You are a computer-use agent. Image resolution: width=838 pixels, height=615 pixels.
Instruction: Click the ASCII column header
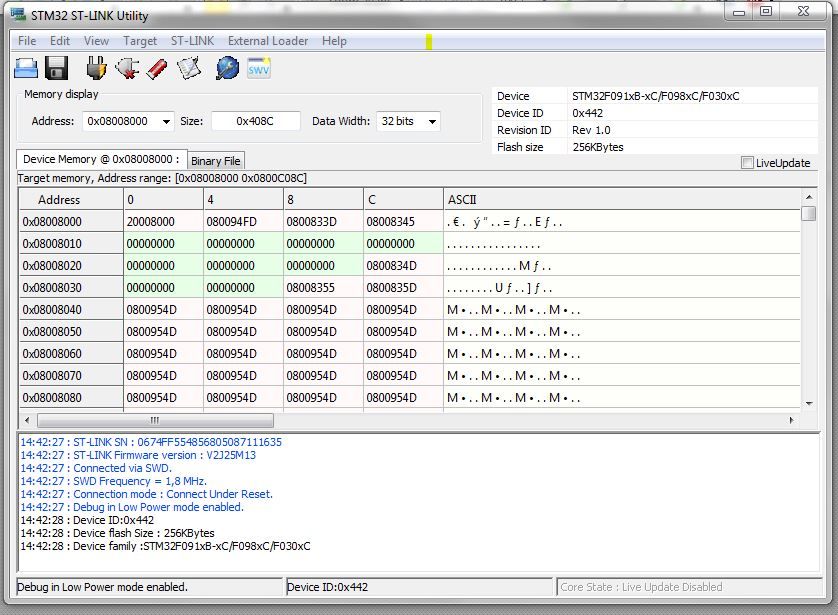622,199
